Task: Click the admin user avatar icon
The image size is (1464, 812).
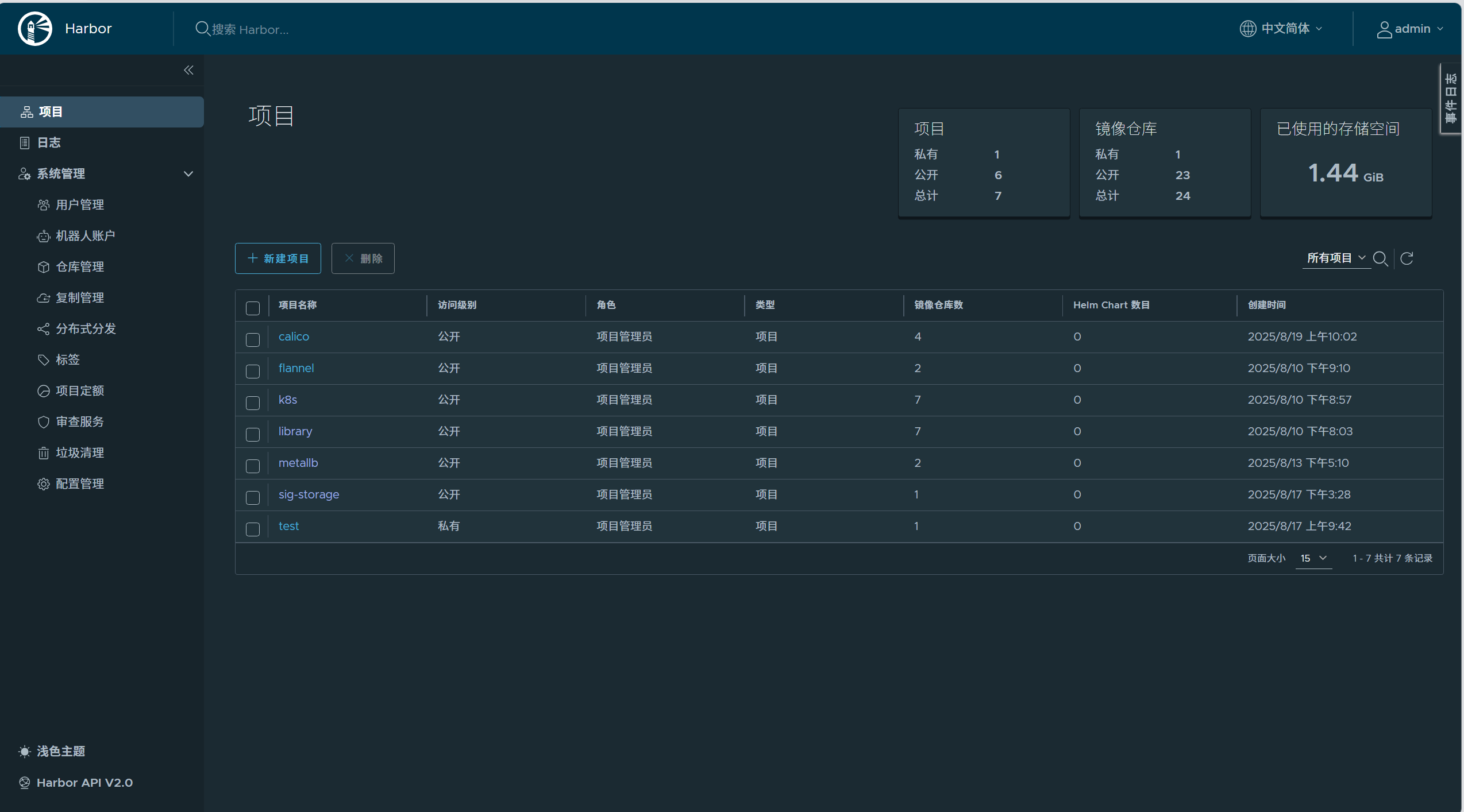Action: coord(1384,29)
